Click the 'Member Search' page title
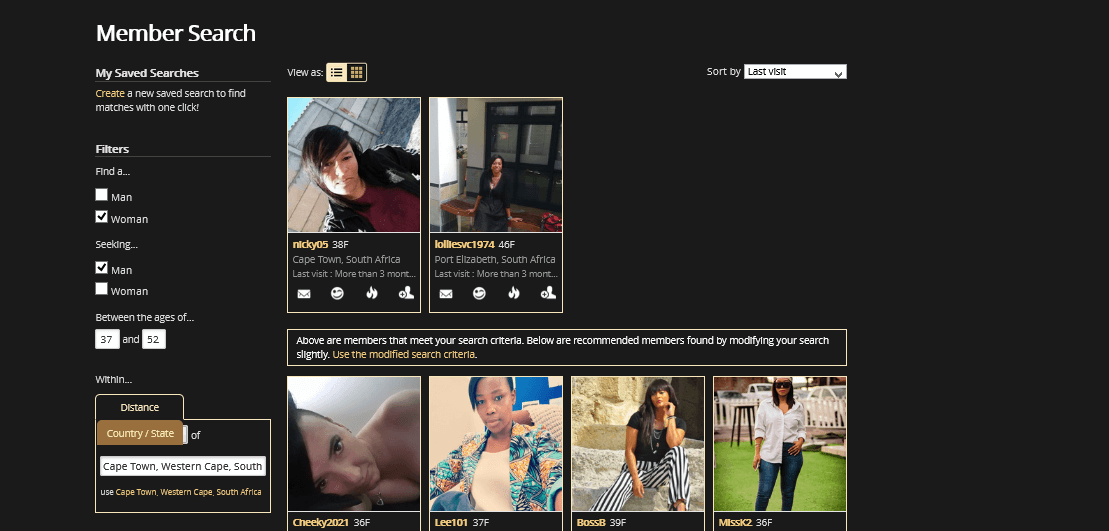 175,33
